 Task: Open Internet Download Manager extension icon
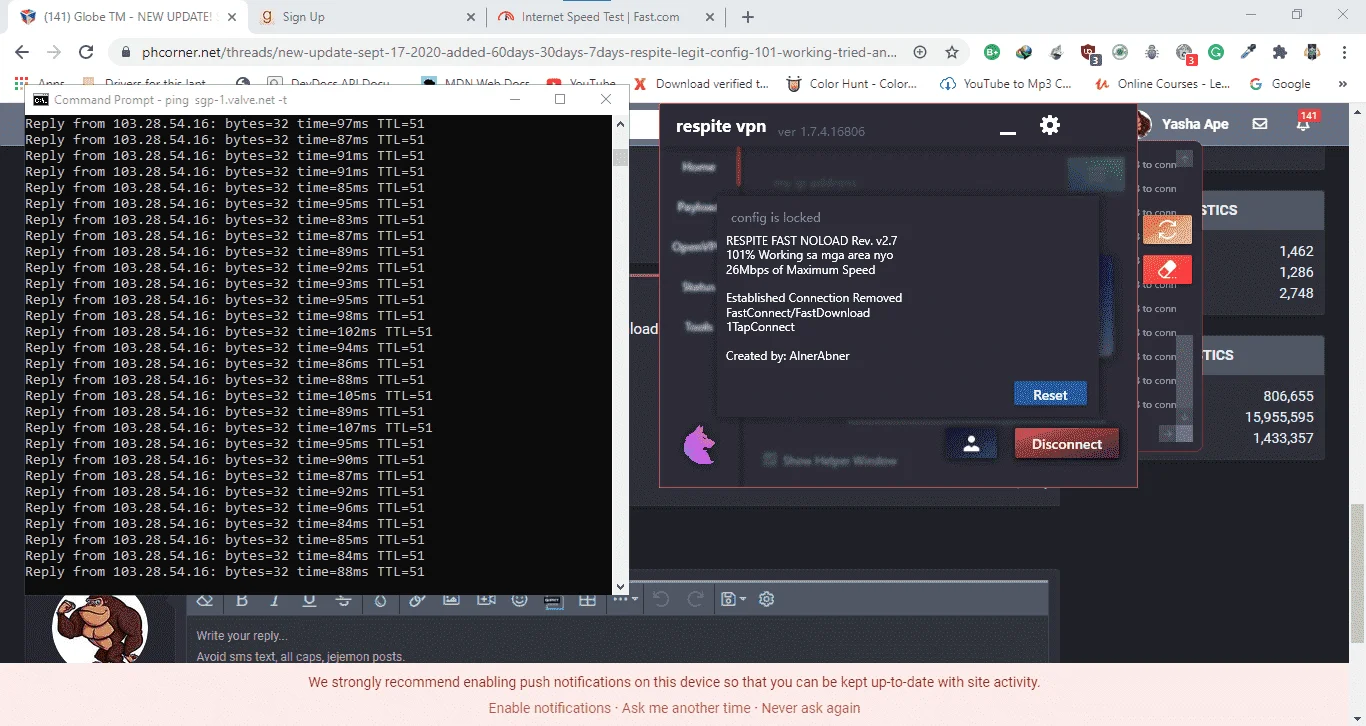pos(1024,52)
